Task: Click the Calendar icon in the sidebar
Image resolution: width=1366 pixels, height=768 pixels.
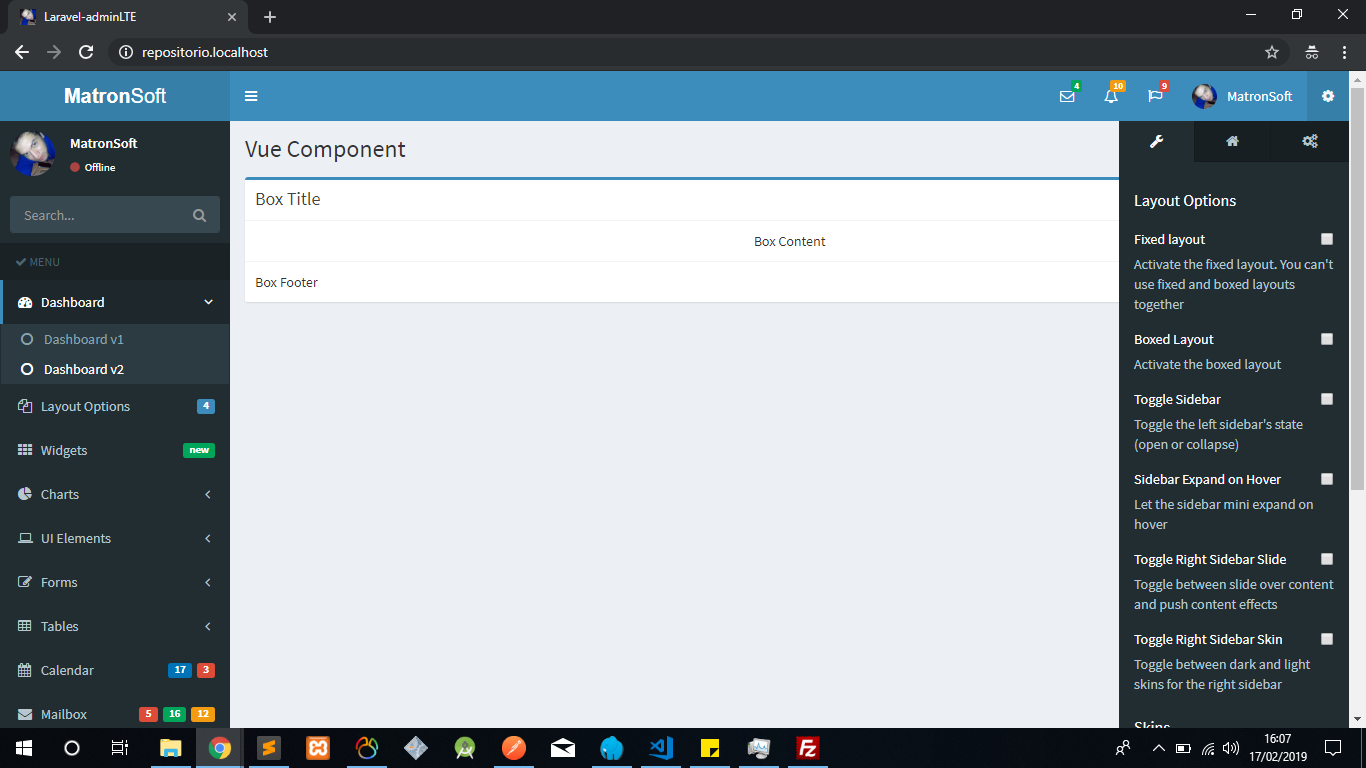Action: [25, 670]
